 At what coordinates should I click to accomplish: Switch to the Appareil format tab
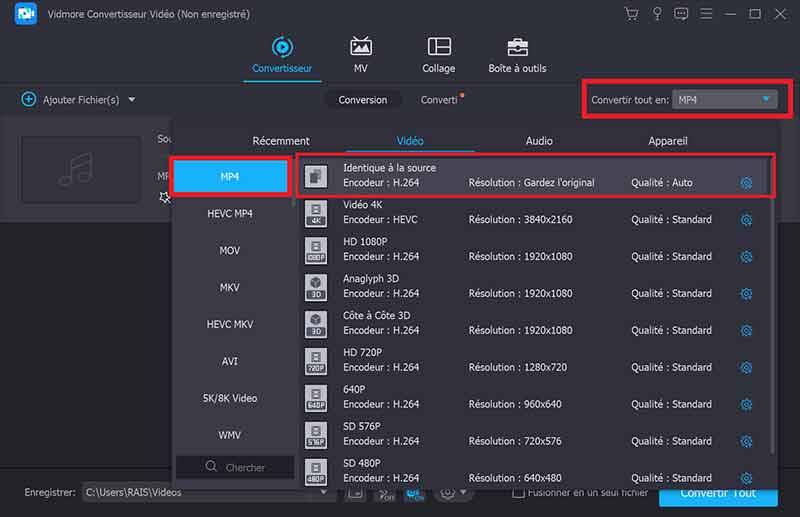pos(666,141)
